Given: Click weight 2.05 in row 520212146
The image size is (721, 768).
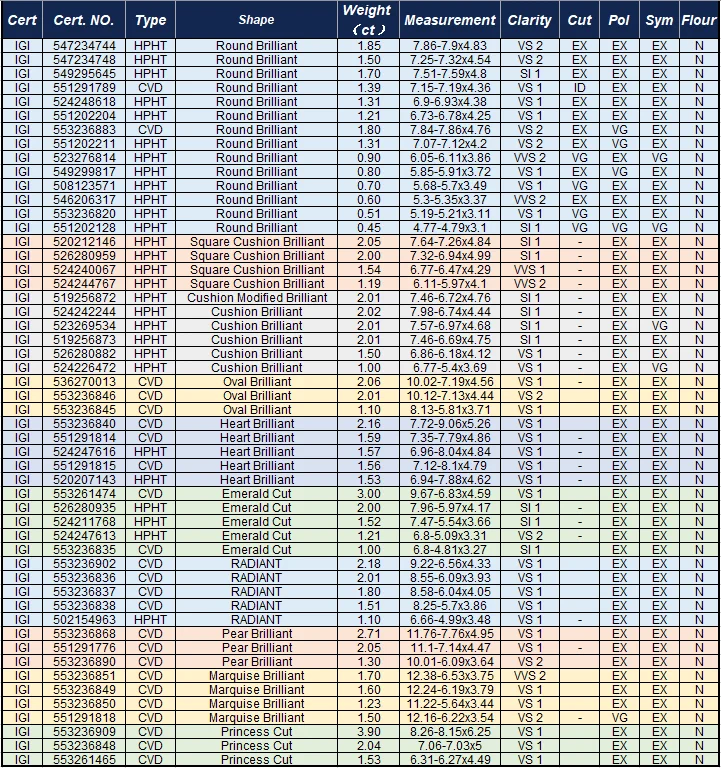Looking at the screenshot, I should (x=369, y=242).
